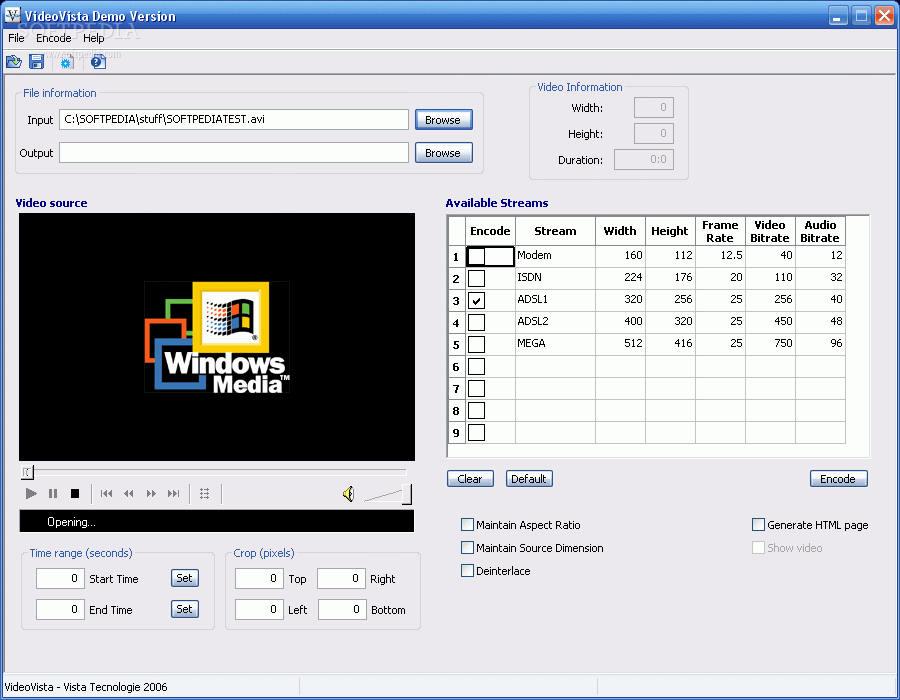Open the Help menu
The image size is (900, 700).
coord(94,38)
